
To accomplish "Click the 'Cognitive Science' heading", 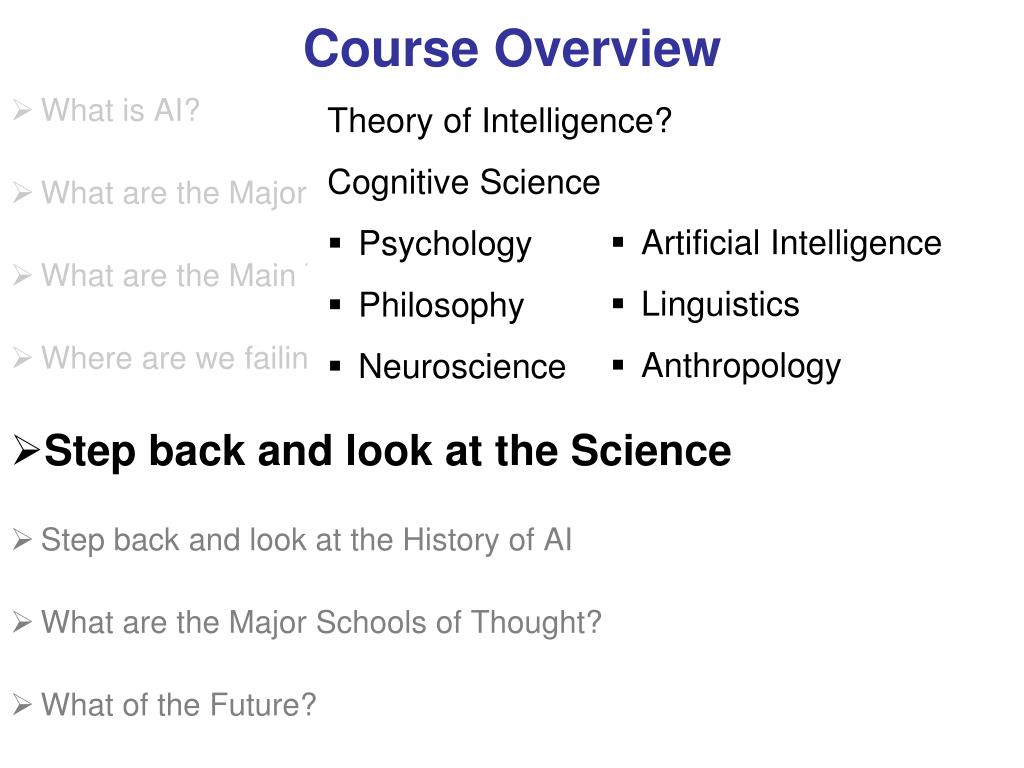I will (464, 182).
